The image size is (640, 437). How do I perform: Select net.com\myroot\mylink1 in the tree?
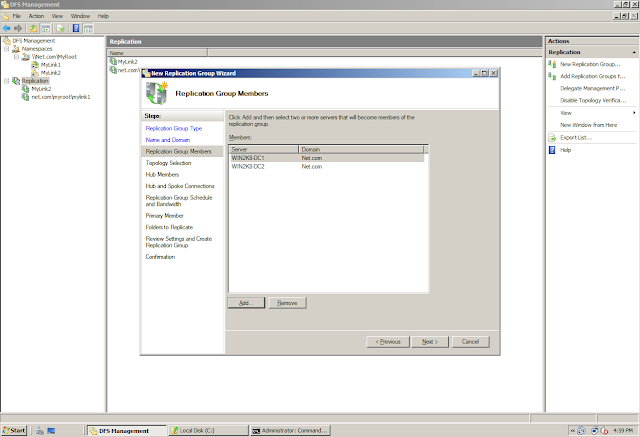(x=61, y=97)
